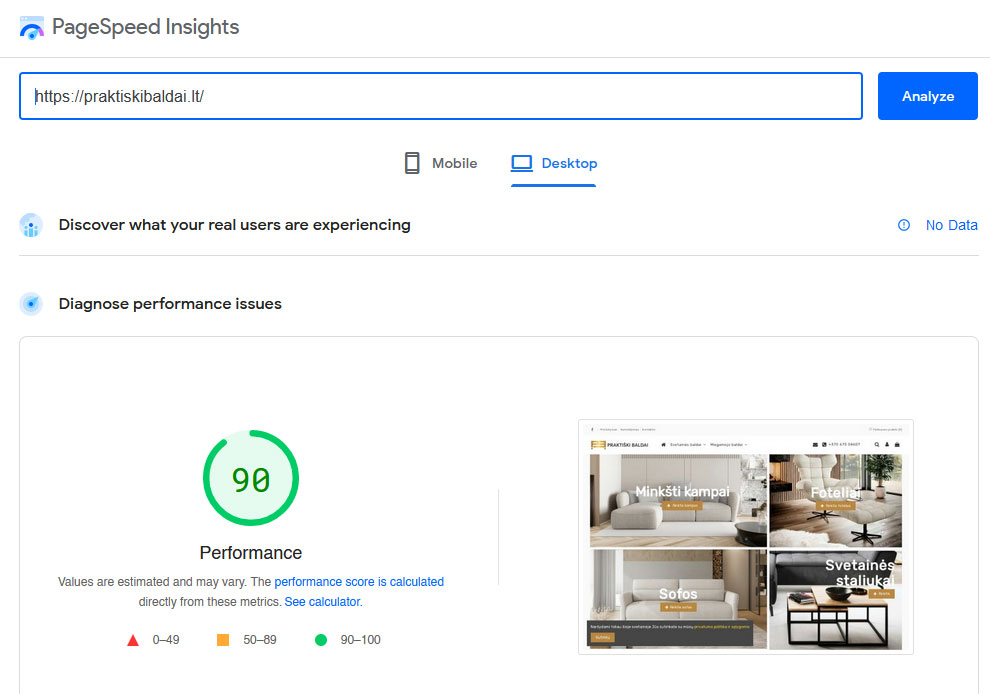
Task: Open the No Data label
Action: 951,225
